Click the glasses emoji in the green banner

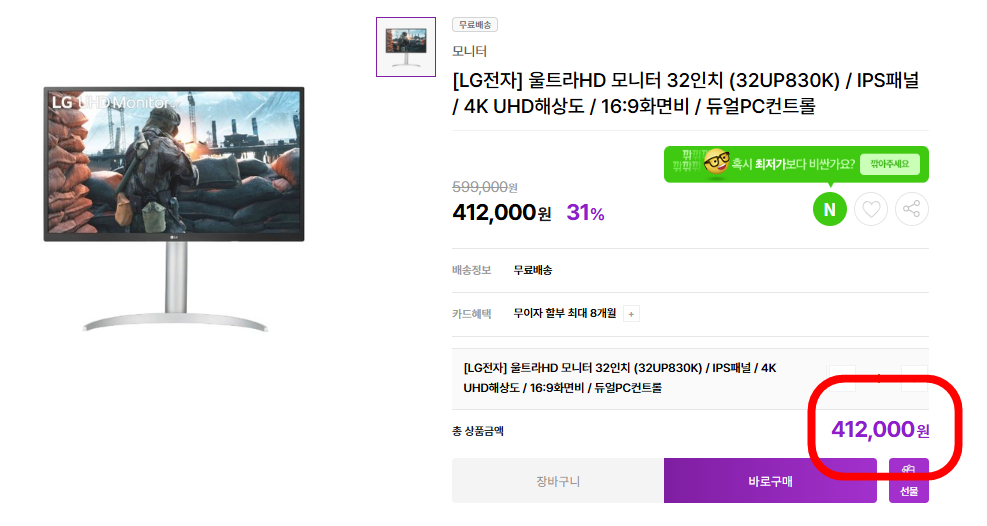tap(716, 163)
